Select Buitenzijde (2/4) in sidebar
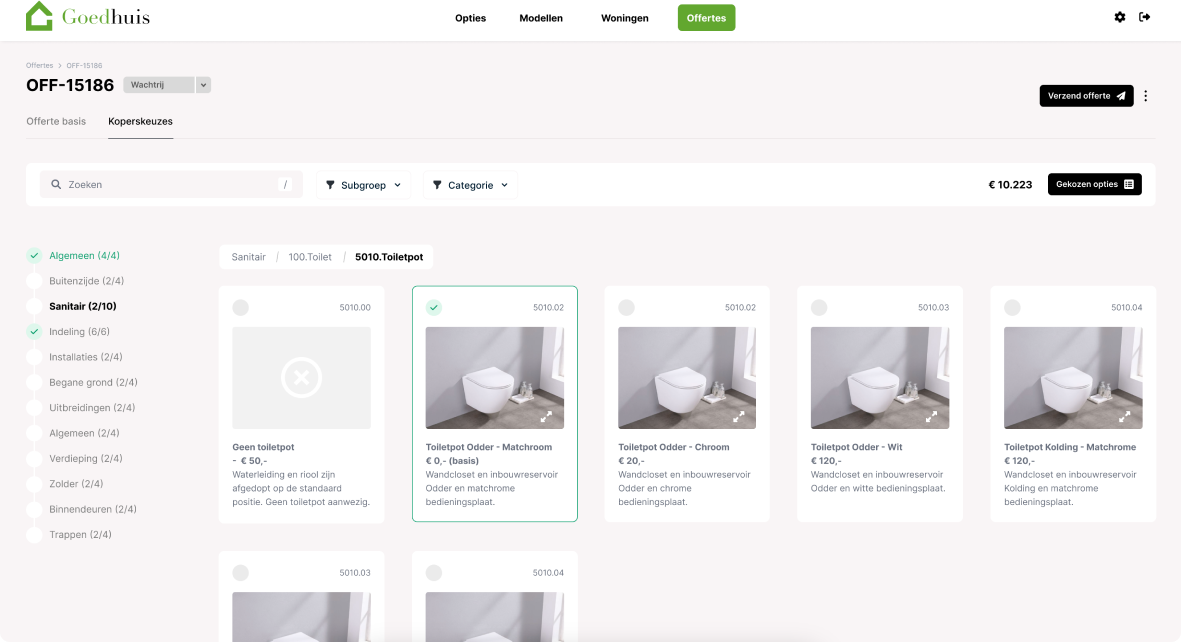Image resolution: width=1181 pixels, height=642 pixels. tap(87, 281)
